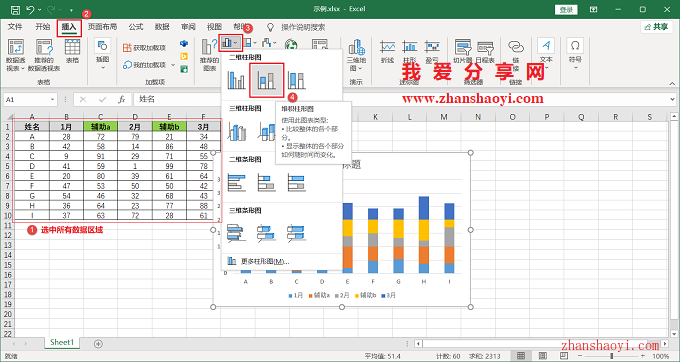680x362 pixels.
Task: Select the 2D 100% stacked column chart type
Action: pos(296,81)
